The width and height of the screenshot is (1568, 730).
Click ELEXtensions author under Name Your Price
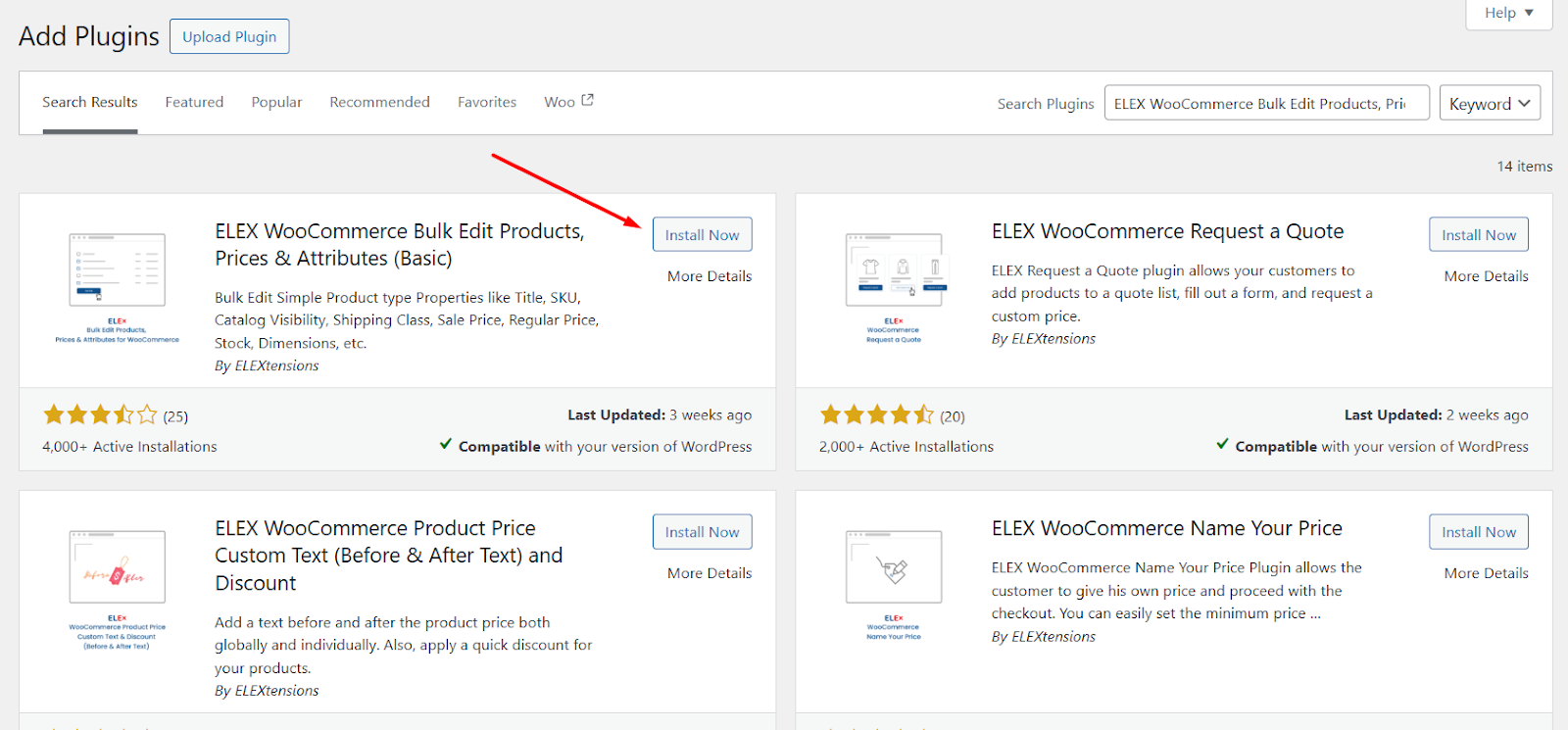point(1053,637)
